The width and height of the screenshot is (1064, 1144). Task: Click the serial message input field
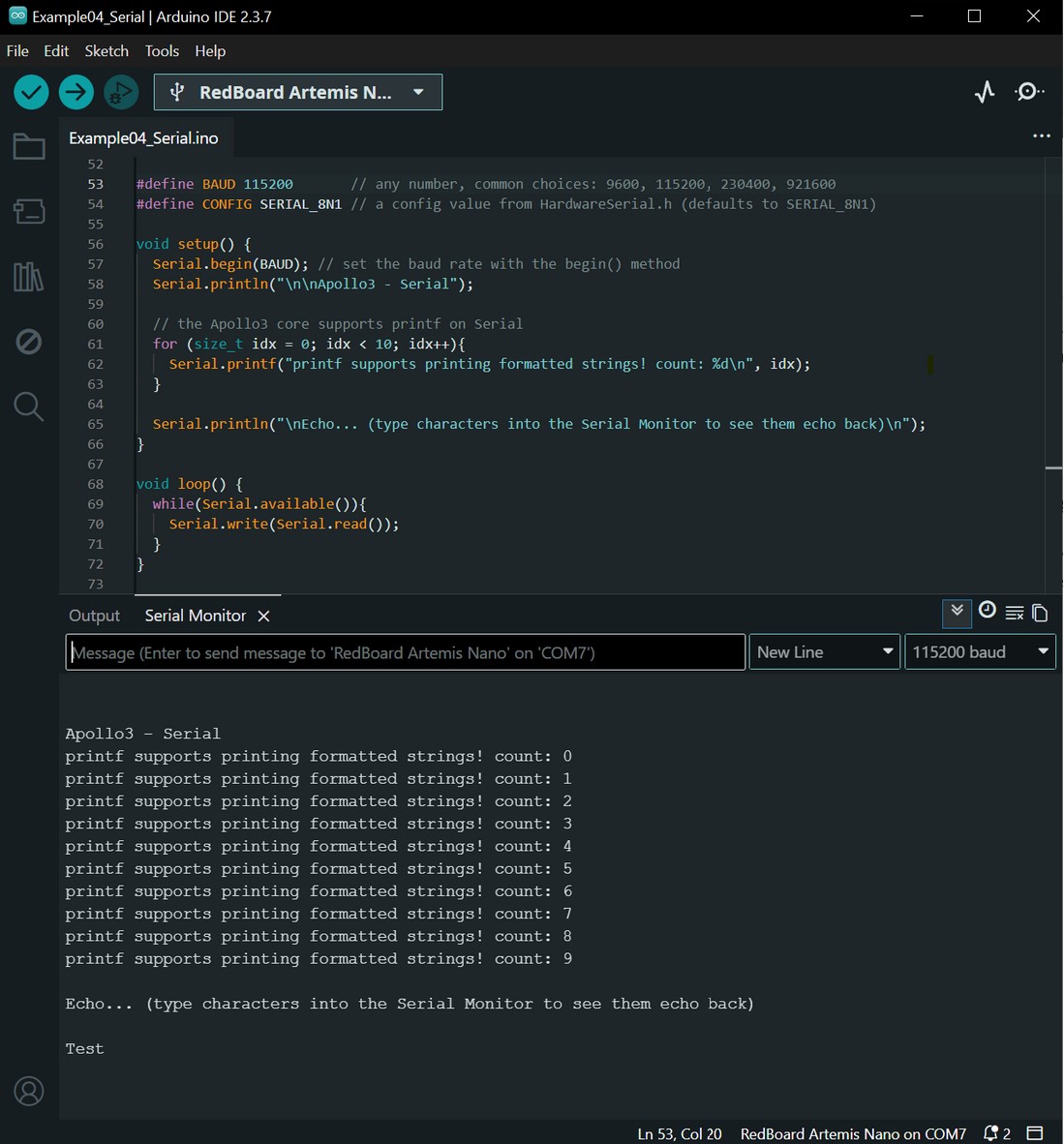coord(406,652)
